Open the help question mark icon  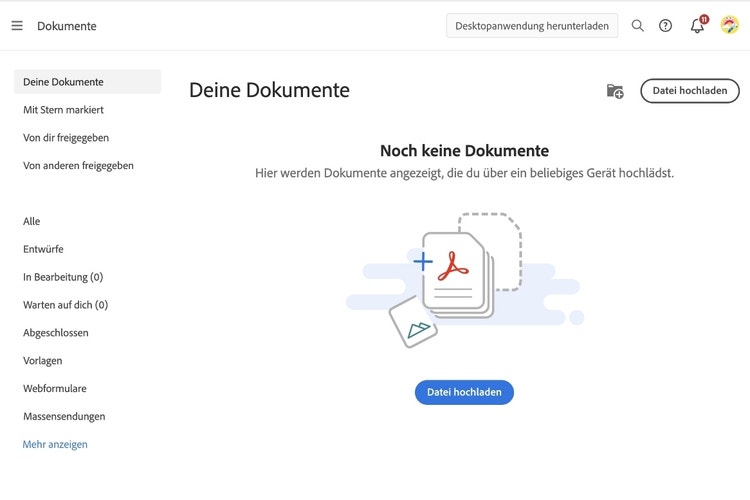665,25
